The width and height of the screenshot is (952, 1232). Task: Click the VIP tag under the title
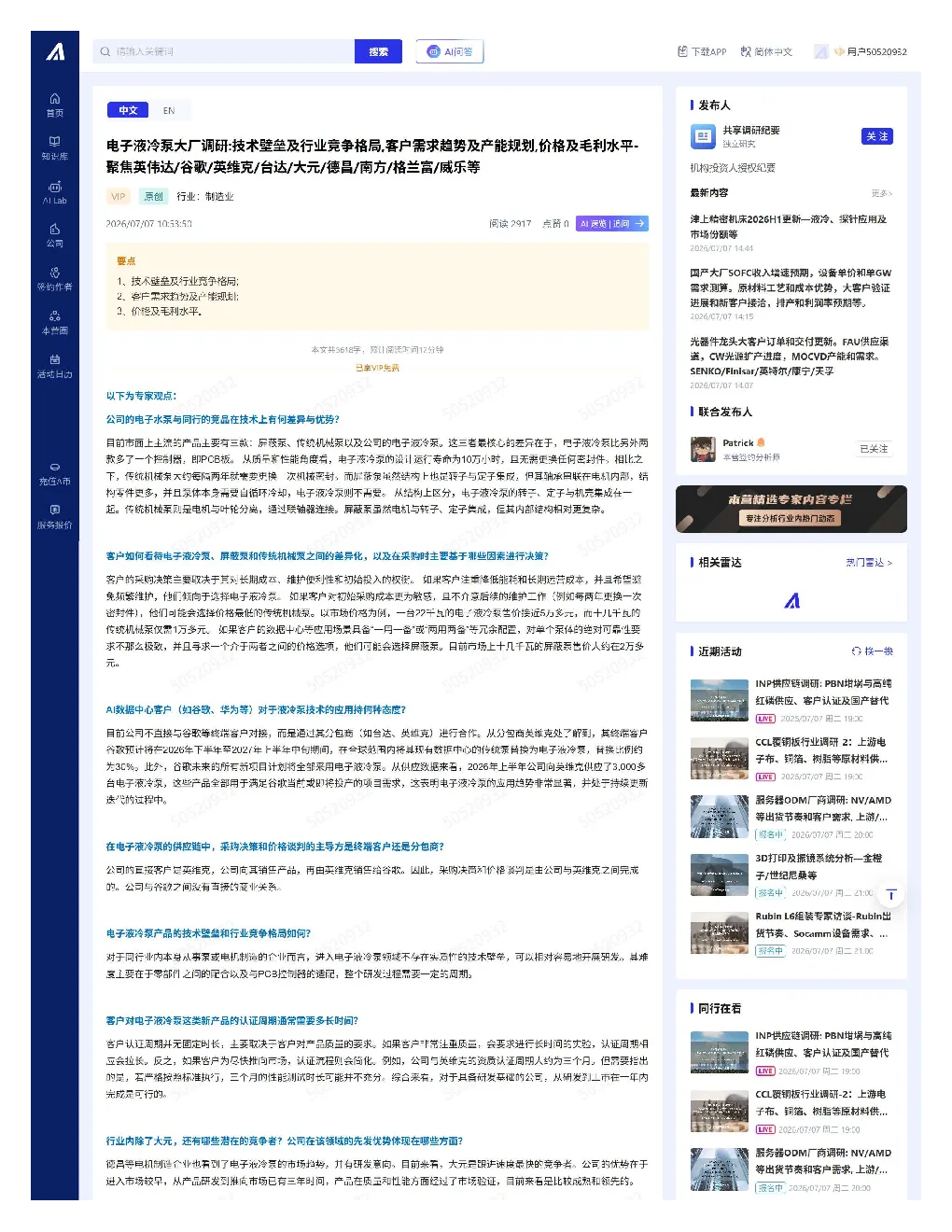pyautogui.click(x=119, y=196)
